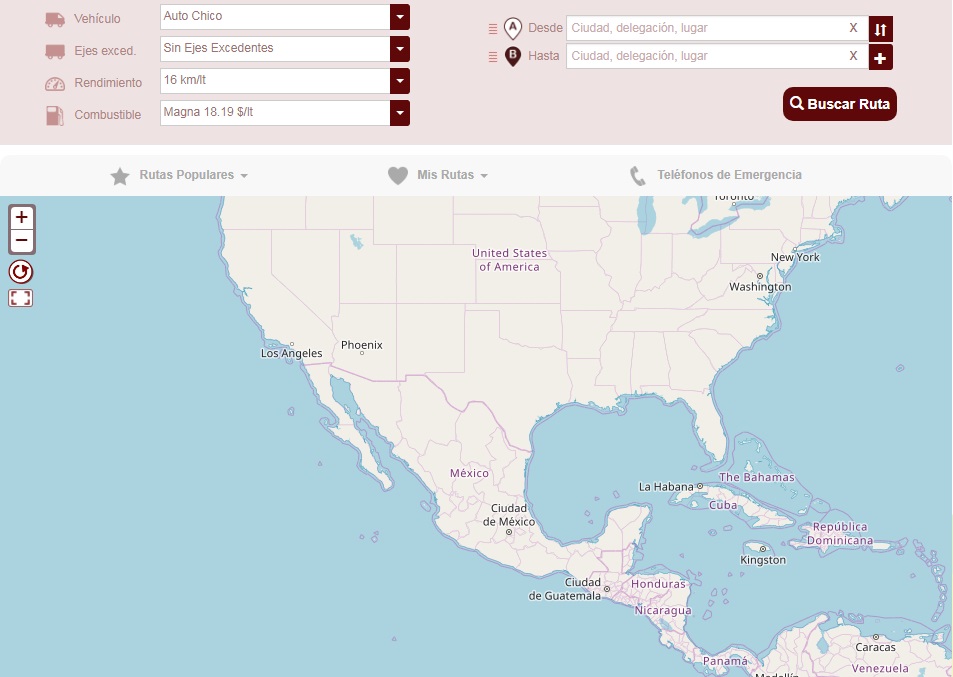Clear the Desde field with X

click(x=853, y=28)
